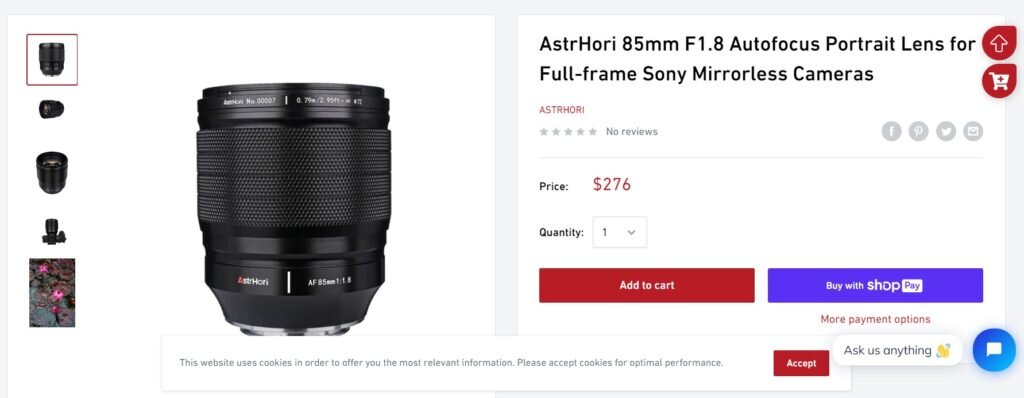Click the No reviews link
This screenshot has width=1024, height=398.
tap(632, 132)
